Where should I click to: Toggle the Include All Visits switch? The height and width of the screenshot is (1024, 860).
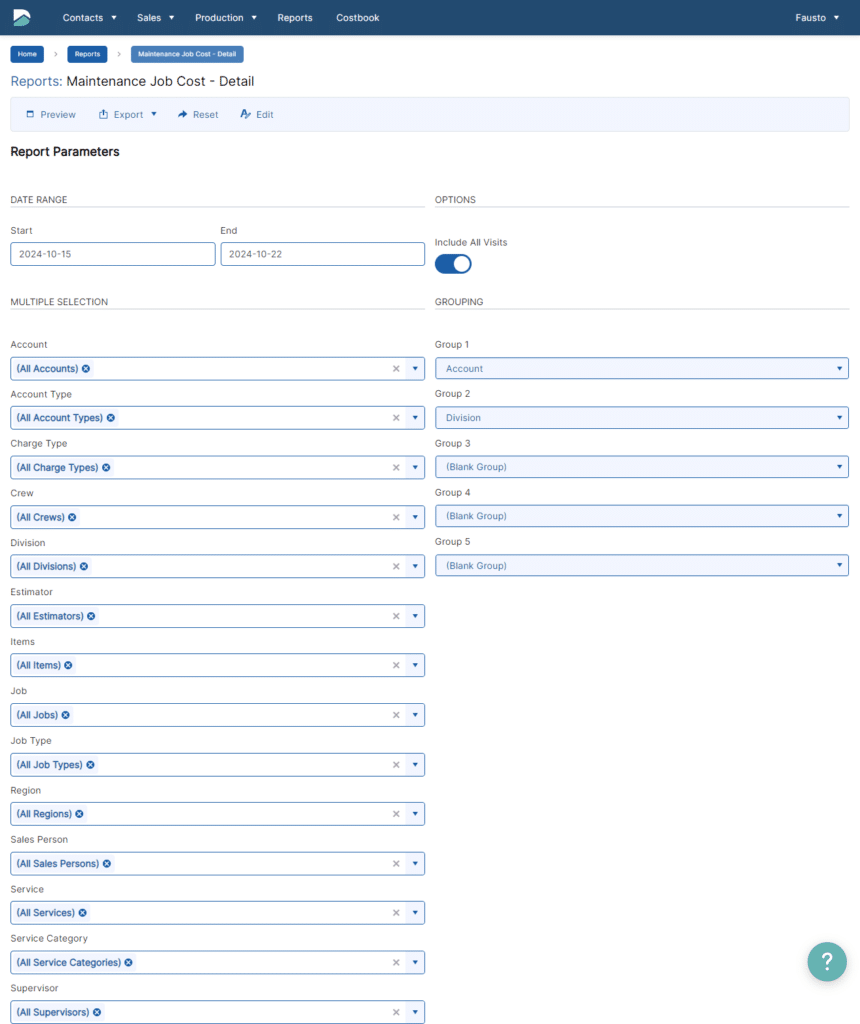coord(453,264)
